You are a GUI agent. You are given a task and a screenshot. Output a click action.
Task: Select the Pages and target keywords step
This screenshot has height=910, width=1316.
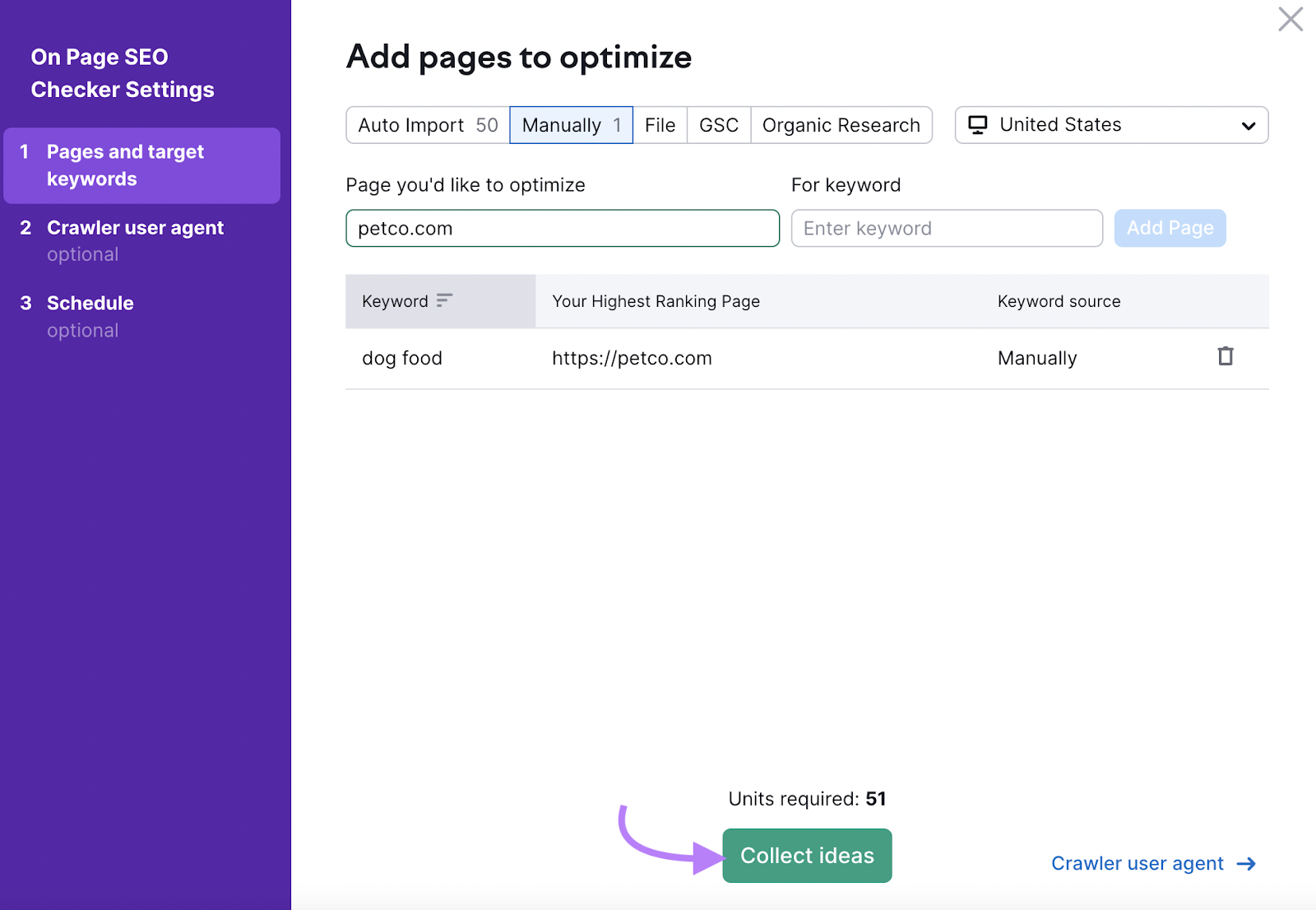tap(125, 165)
